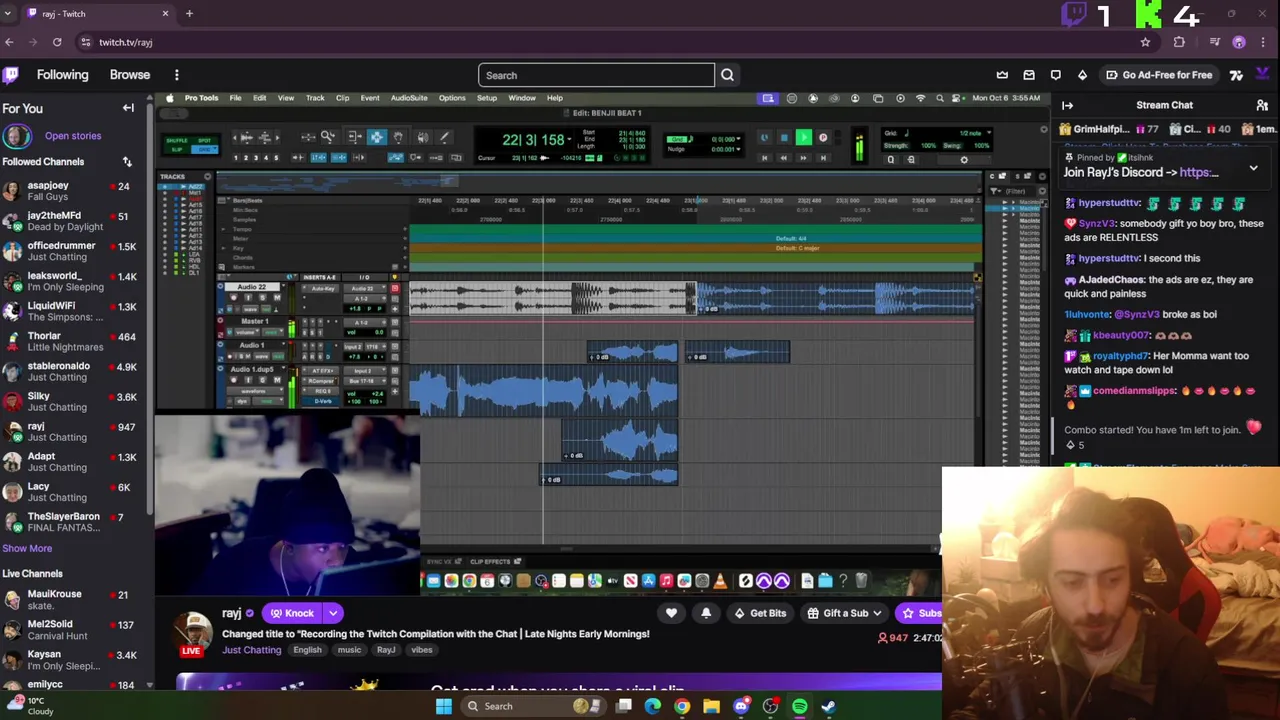Enable Shuffle edit mode in Pro Tools
Image resolution: width=1280 pixels, height=720 pixels.
pyautogui.click(x=176, y=141)
